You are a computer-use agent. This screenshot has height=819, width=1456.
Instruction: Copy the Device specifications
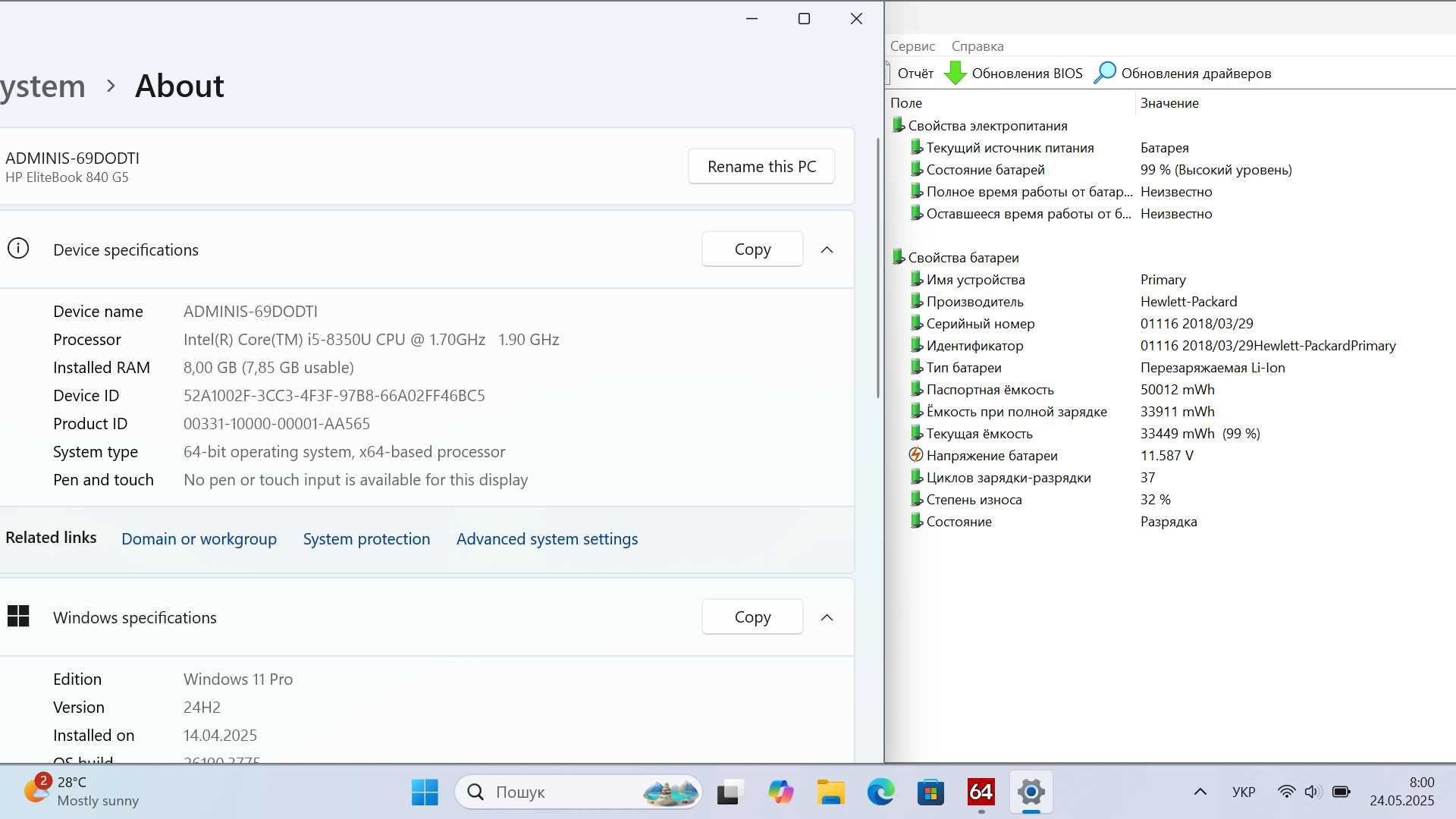(x=752, y=249)
